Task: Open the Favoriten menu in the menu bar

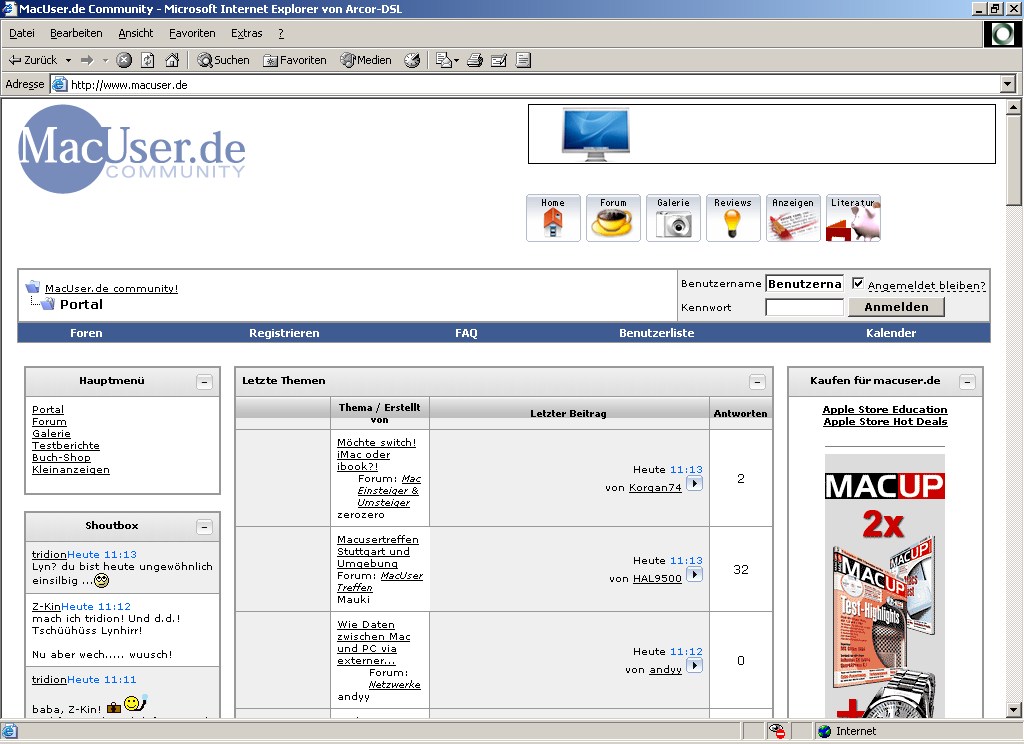Action: point(192,33)
